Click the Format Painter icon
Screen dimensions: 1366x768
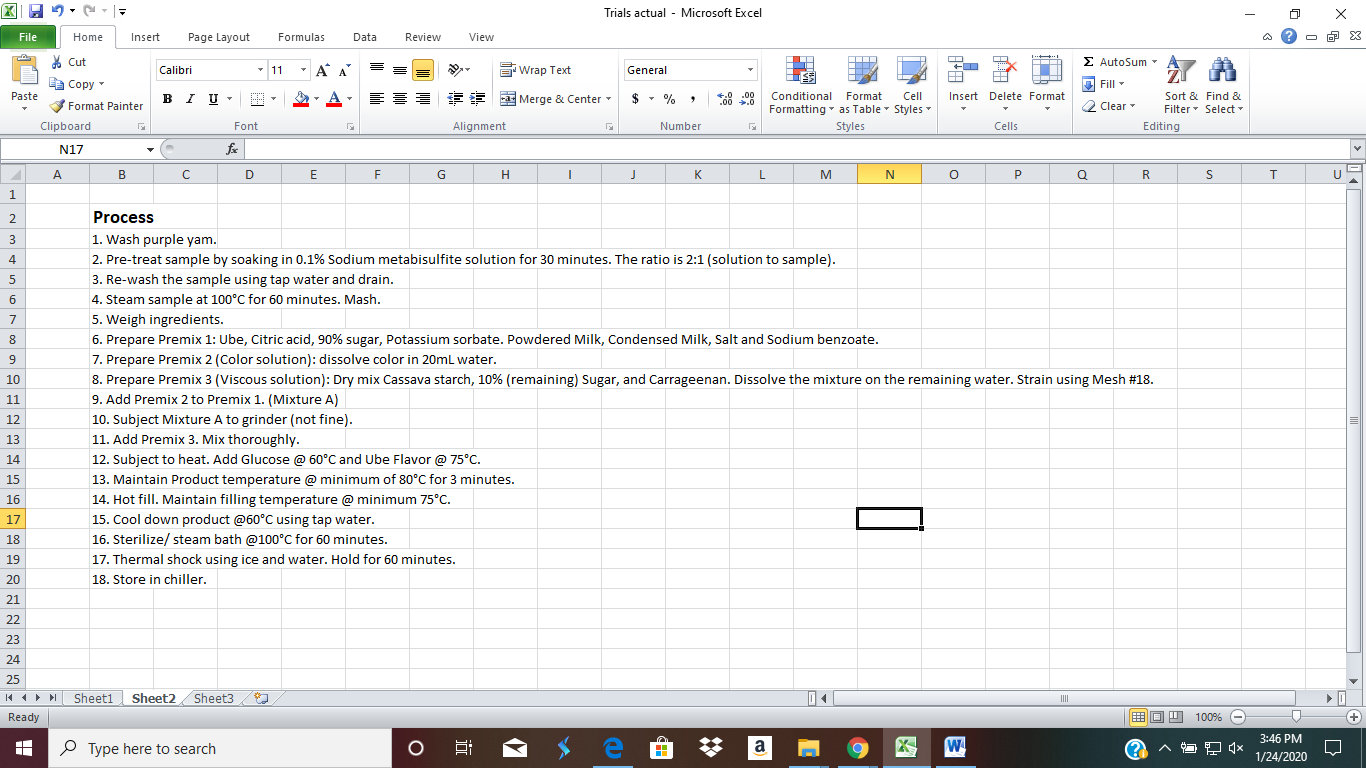click(57, 106)
